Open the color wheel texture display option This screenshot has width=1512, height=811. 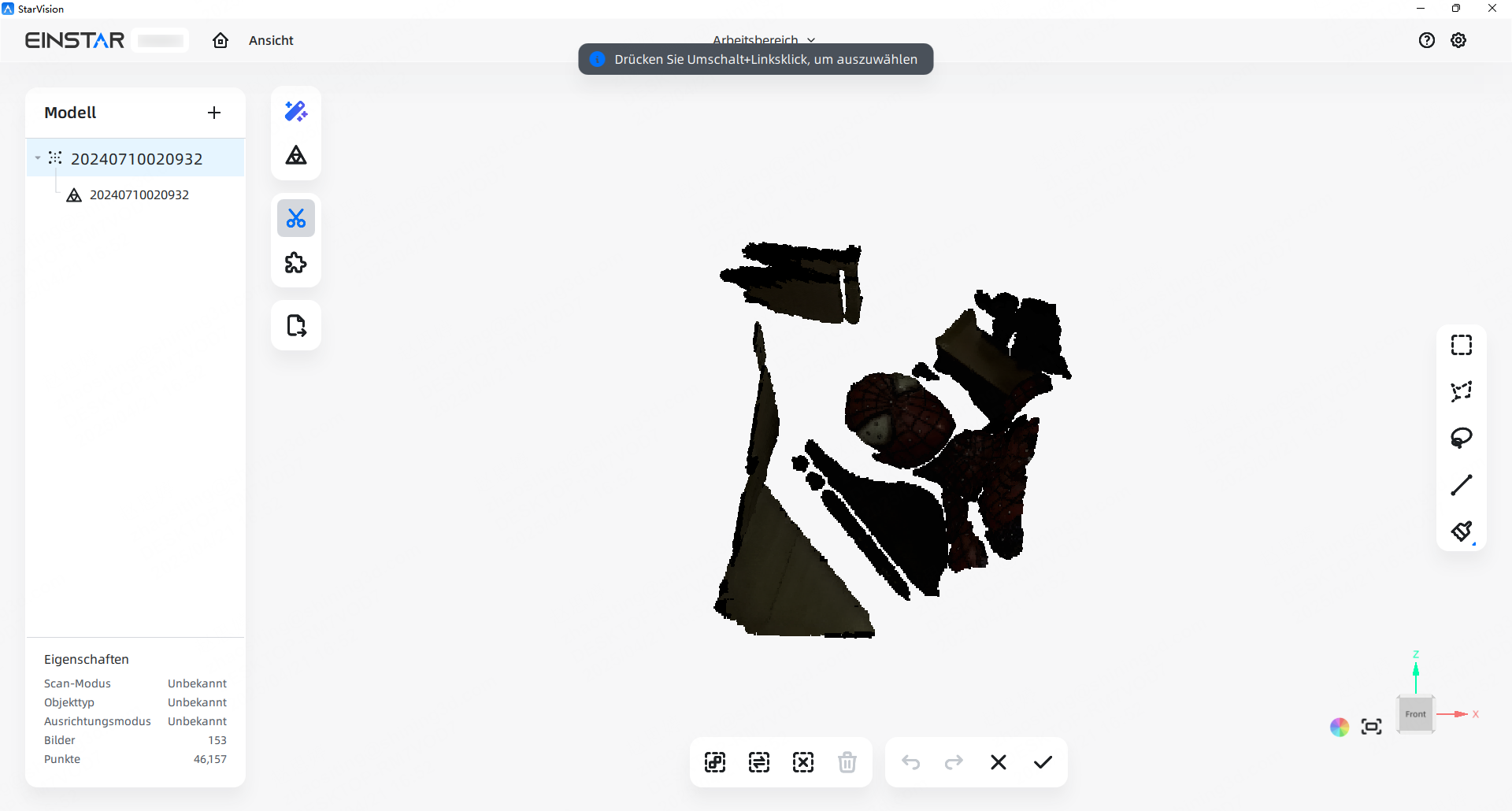pyautogui.click(x=1340, y=727)
